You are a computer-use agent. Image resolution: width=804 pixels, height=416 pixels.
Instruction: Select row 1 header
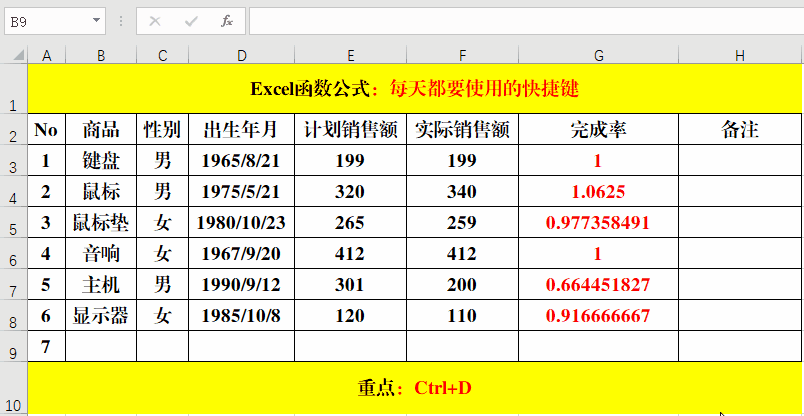pyautogui.click(x=14, y=88)
